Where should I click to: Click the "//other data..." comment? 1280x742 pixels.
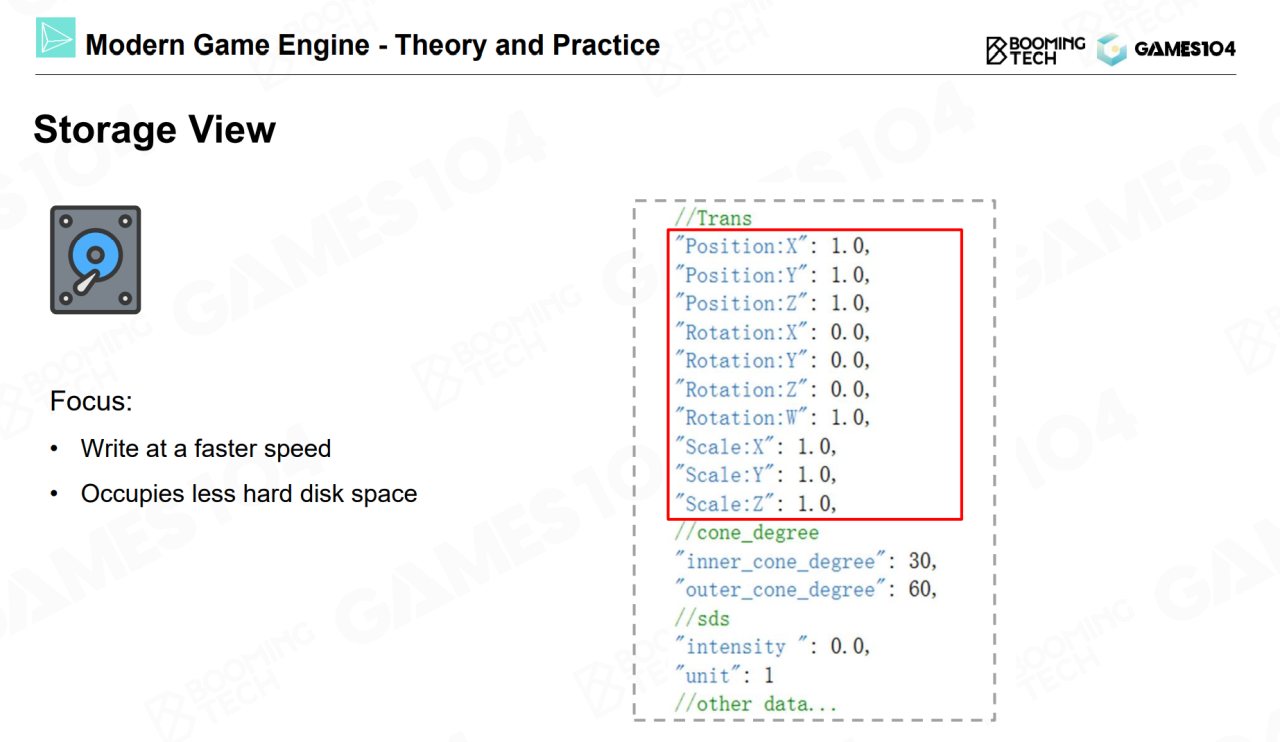pyautogui.click(x=755, y=704)
